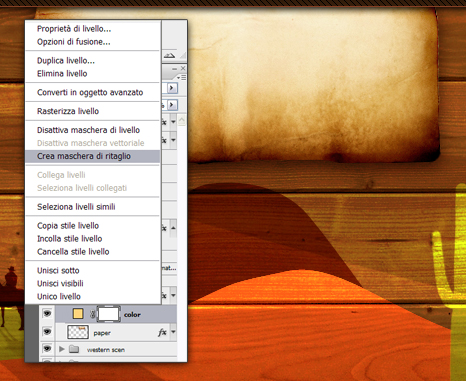Click the fx icon on paper layer
466x381 pixels.
162,332
